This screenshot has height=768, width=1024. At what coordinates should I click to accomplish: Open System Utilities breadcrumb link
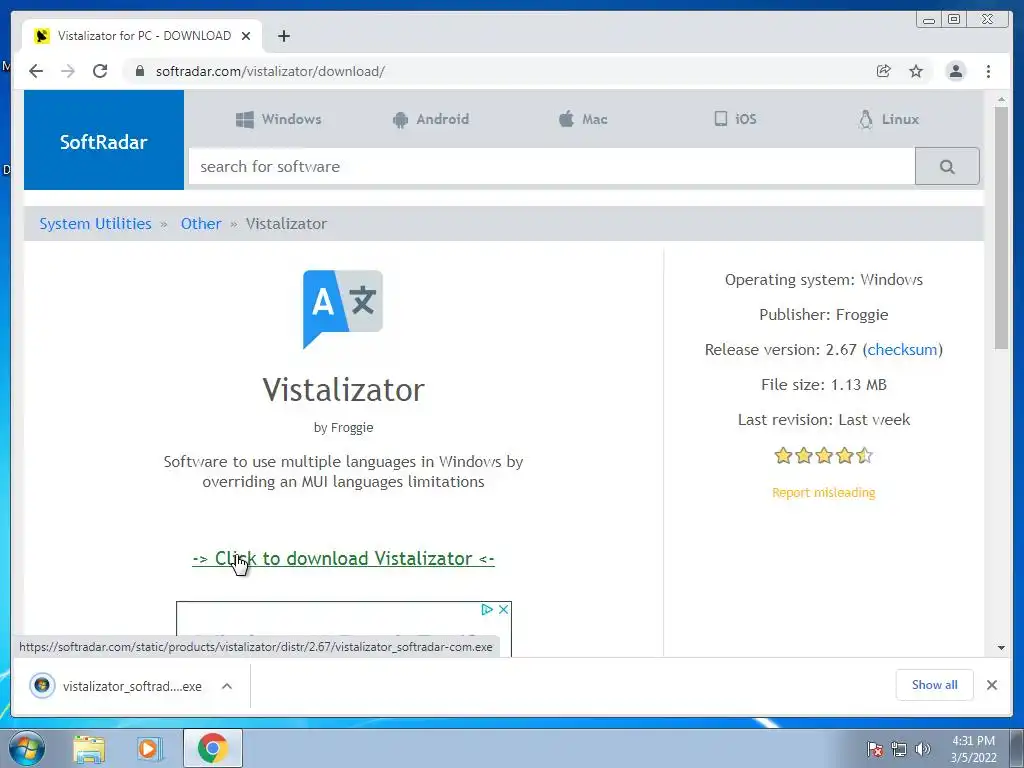95,224
